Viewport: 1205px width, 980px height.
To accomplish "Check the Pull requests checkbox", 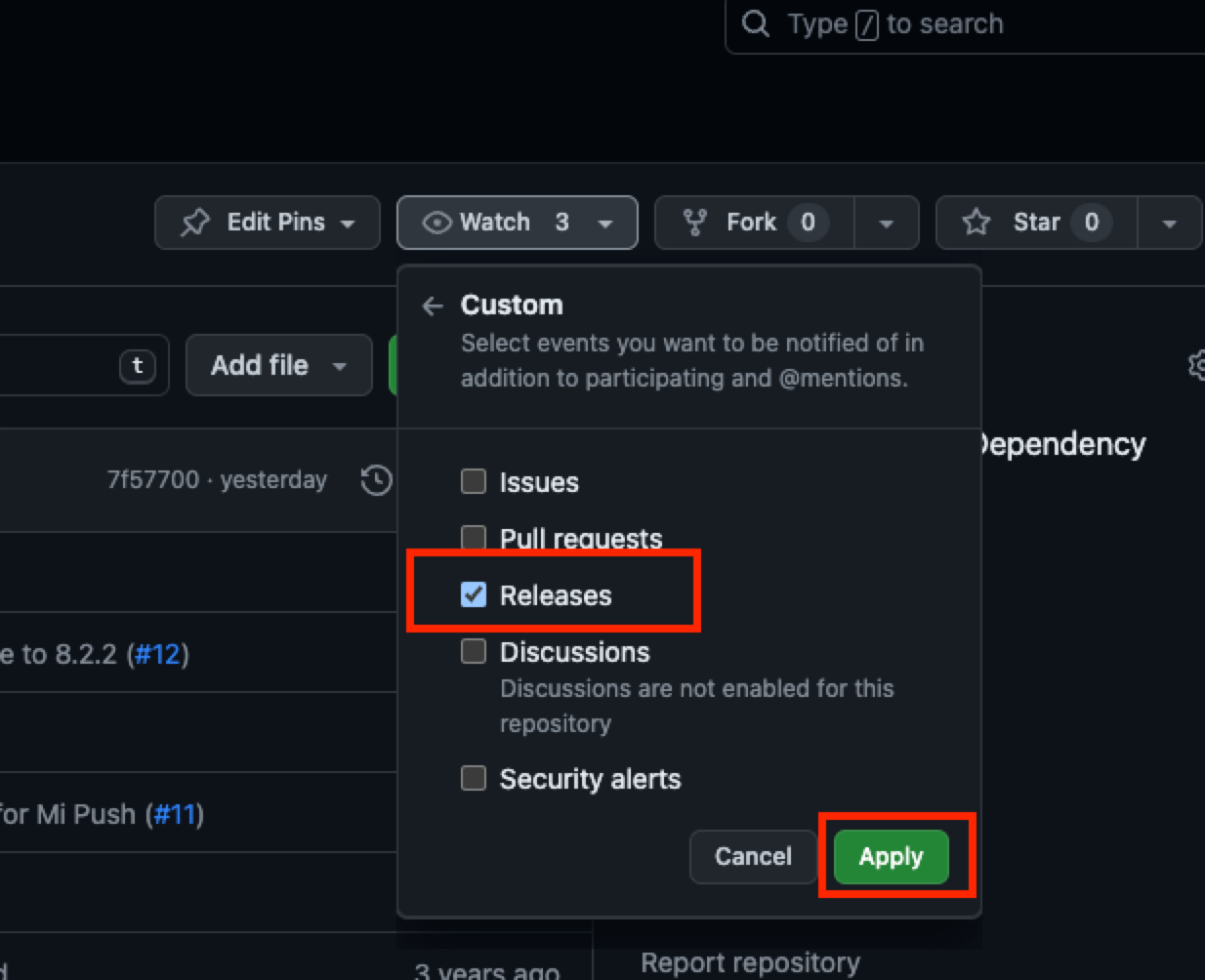I will click(474, 537).
